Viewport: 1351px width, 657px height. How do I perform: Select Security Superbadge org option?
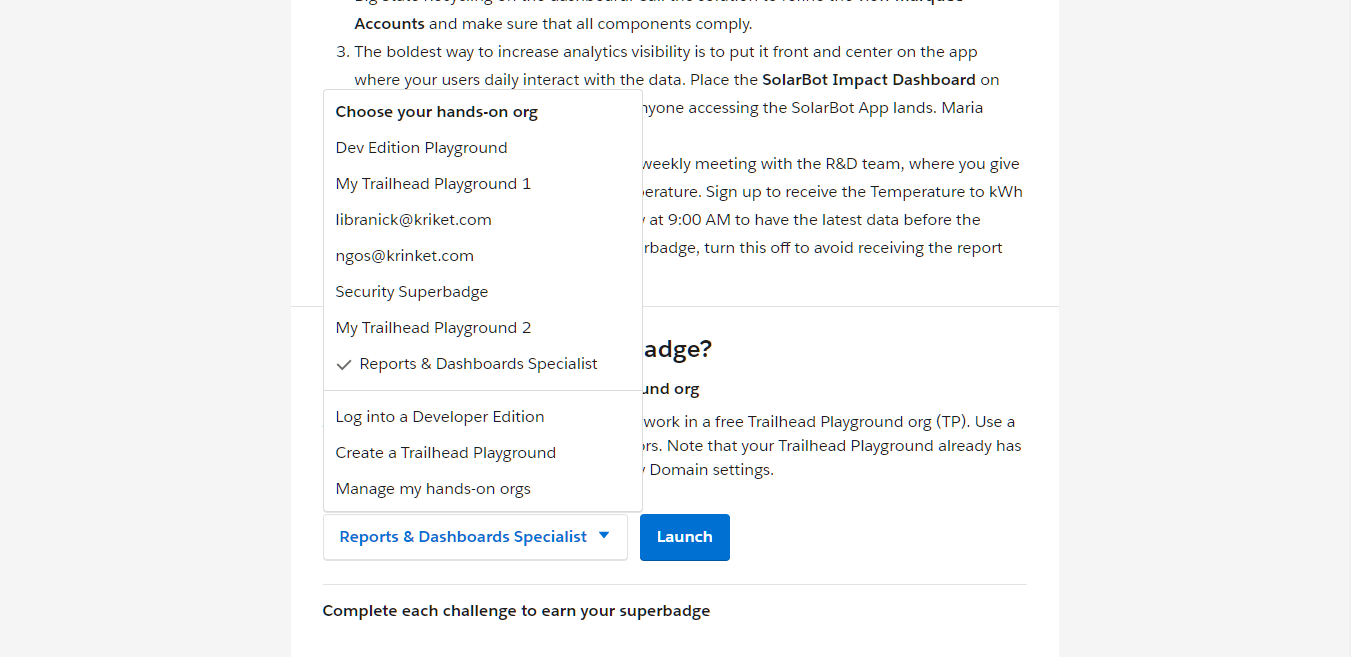tap(411, 292)
